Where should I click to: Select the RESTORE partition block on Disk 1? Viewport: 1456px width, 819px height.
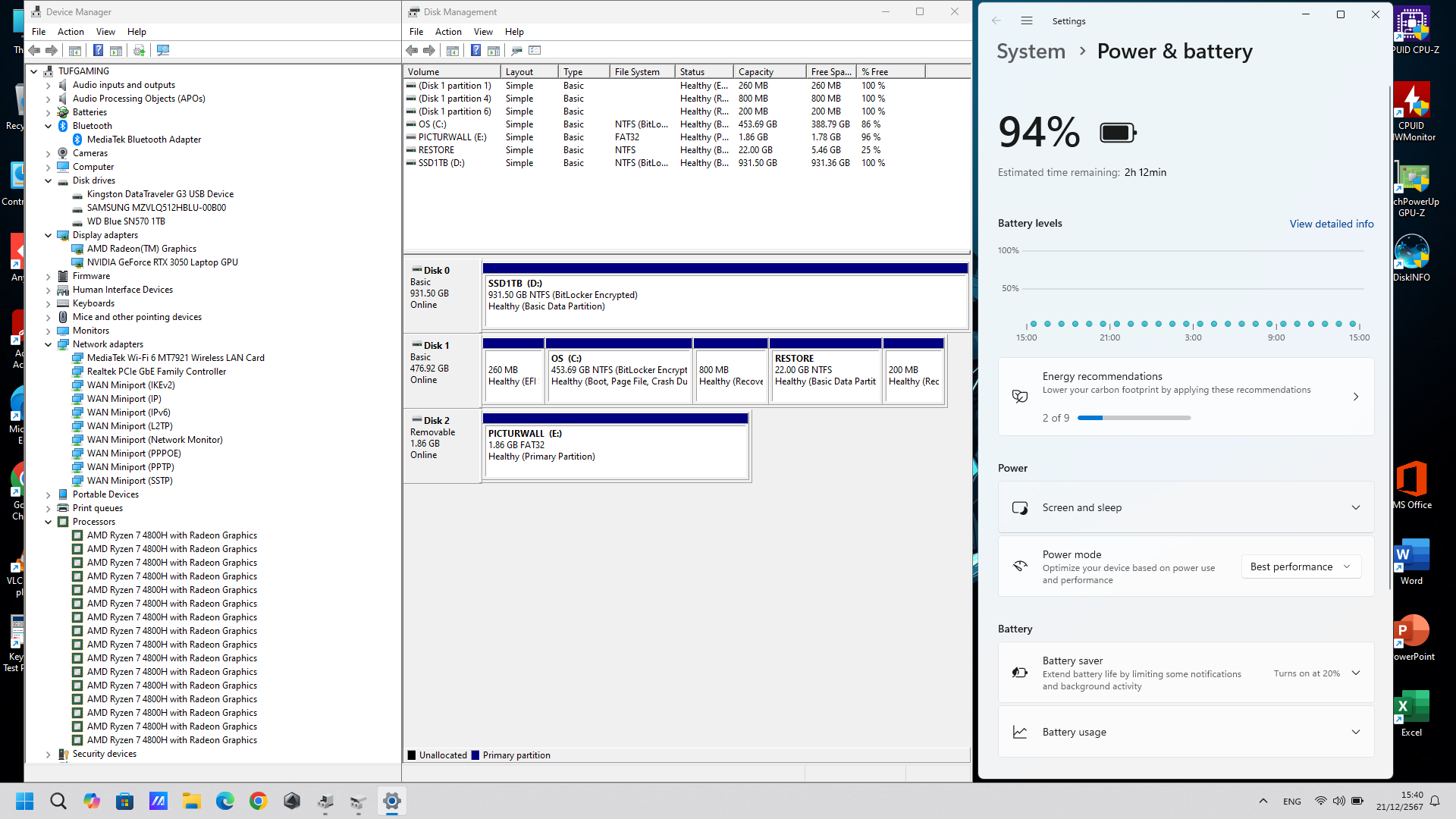pos(825,371)
